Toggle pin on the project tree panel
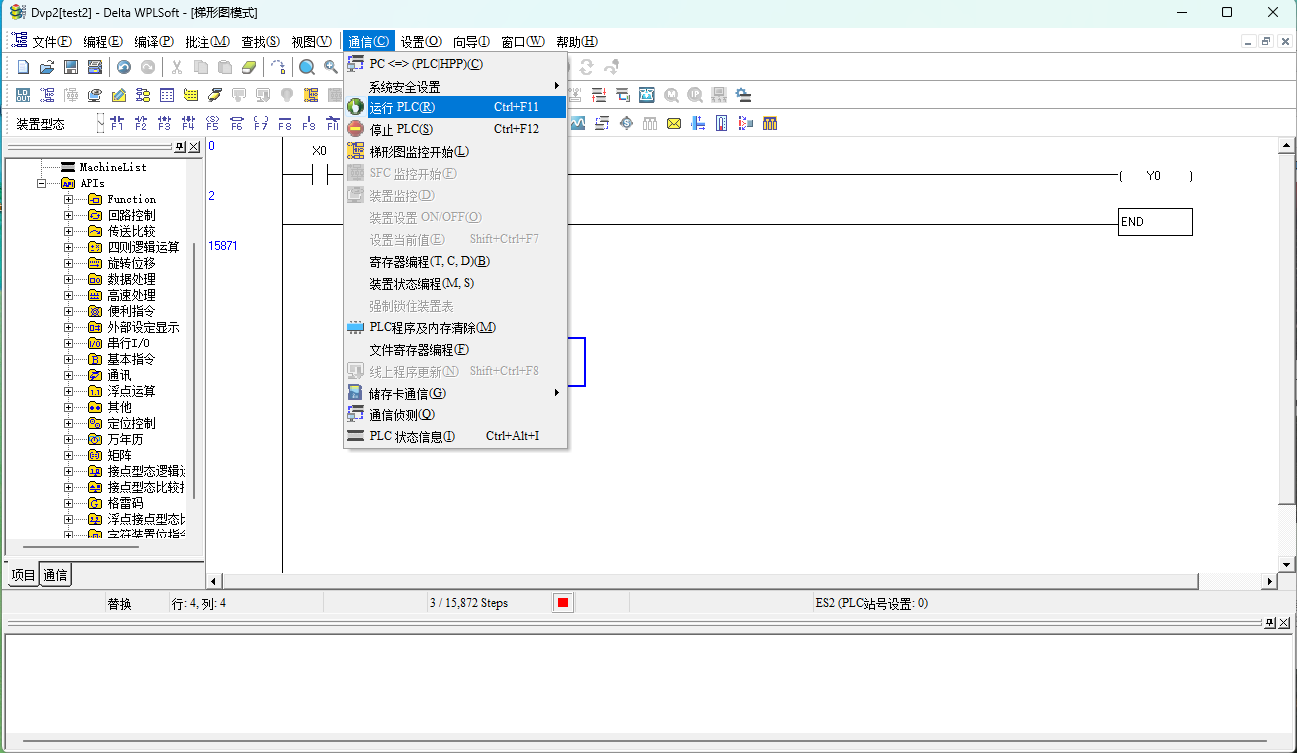Viewport: 1297px width, 753px height. [180, 147]
